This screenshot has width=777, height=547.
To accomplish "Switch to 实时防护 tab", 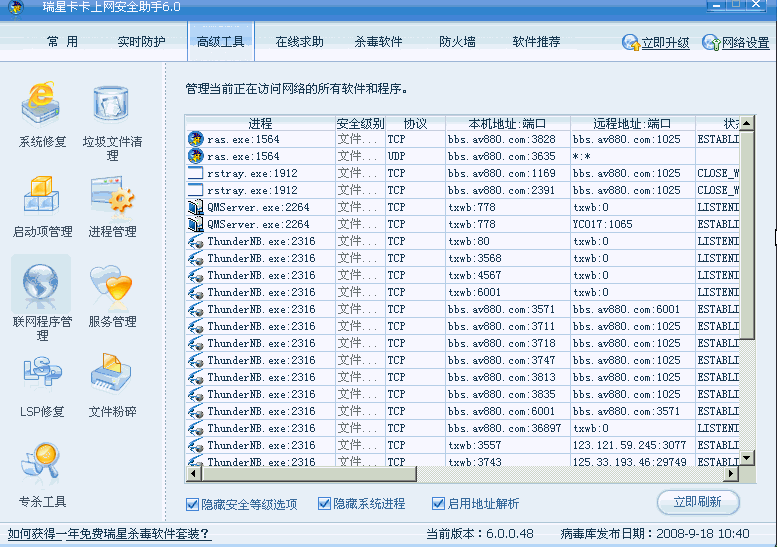I will click(141, 42).
